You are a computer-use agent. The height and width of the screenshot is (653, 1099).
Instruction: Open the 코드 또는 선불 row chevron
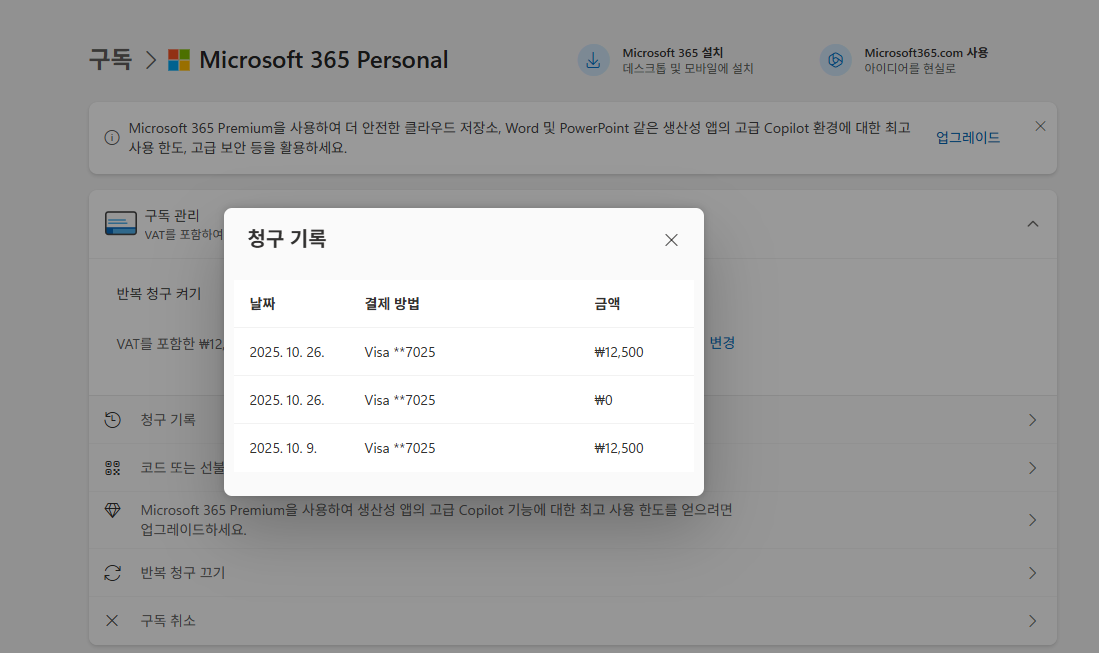pos(1032,468)
